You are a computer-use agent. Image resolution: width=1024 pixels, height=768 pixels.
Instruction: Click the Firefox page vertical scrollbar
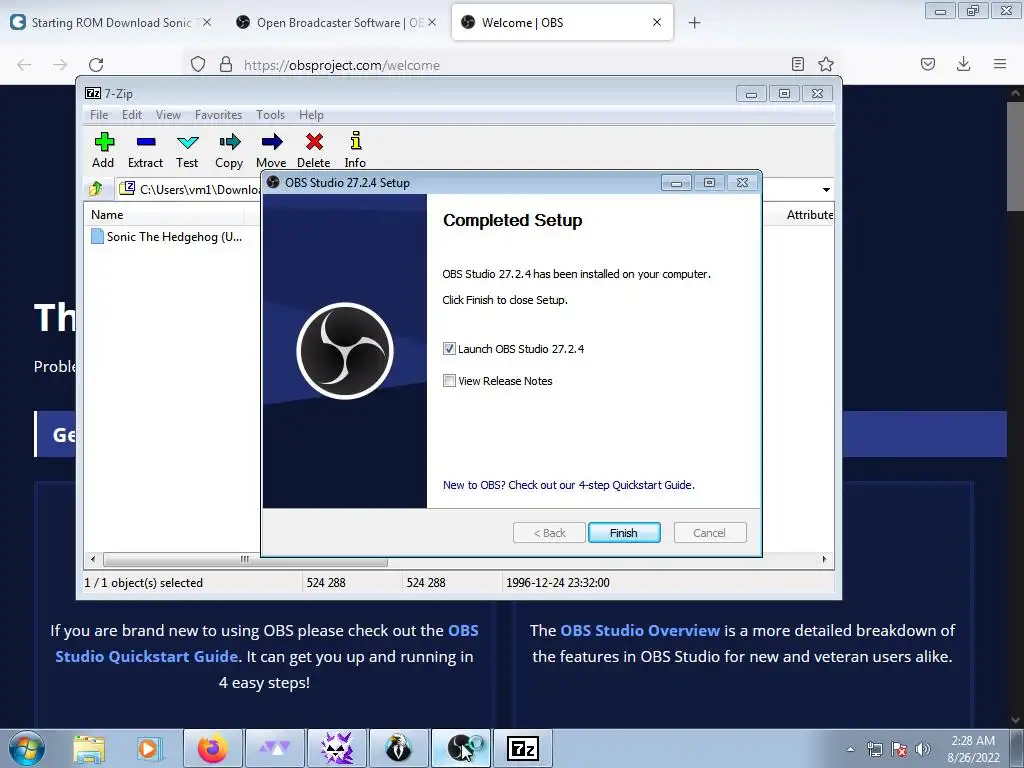pyautogui.click(x=1015, y=155)
